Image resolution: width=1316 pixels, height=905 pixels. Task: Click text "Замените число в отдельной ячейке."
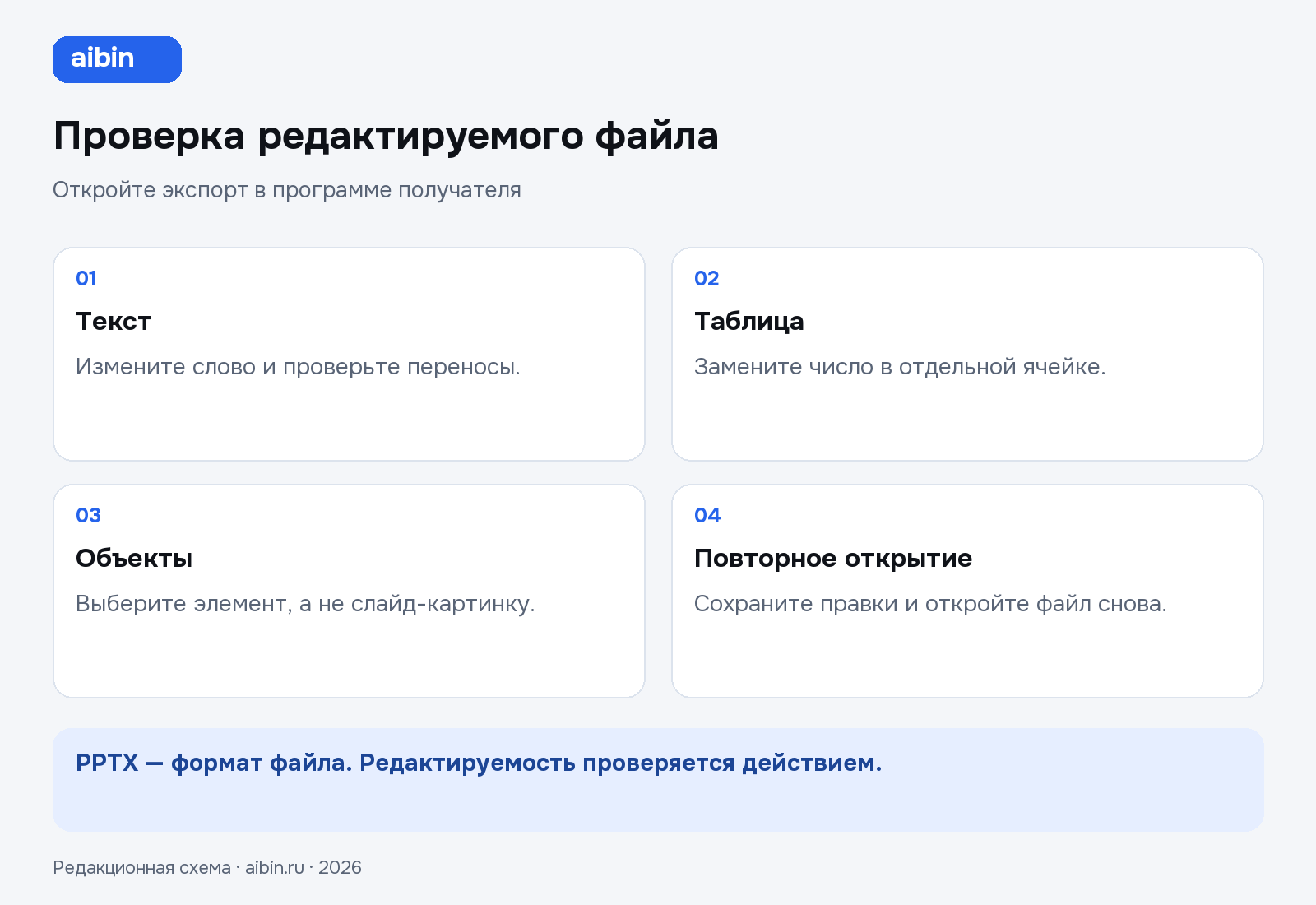[x=900, y=367]
